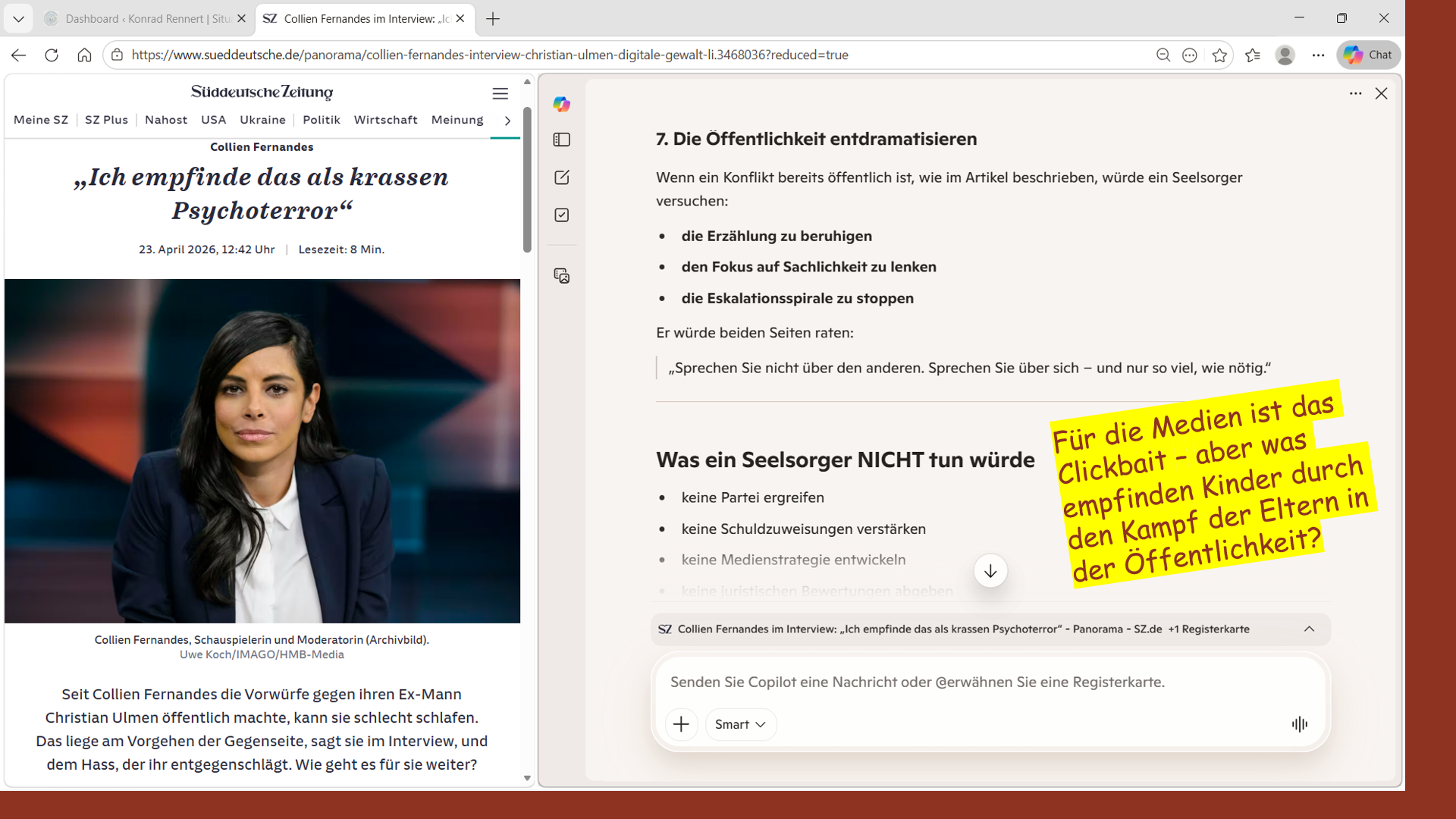
Task: Click the Copilot logo in sidebar
Action: coord(561,105)
